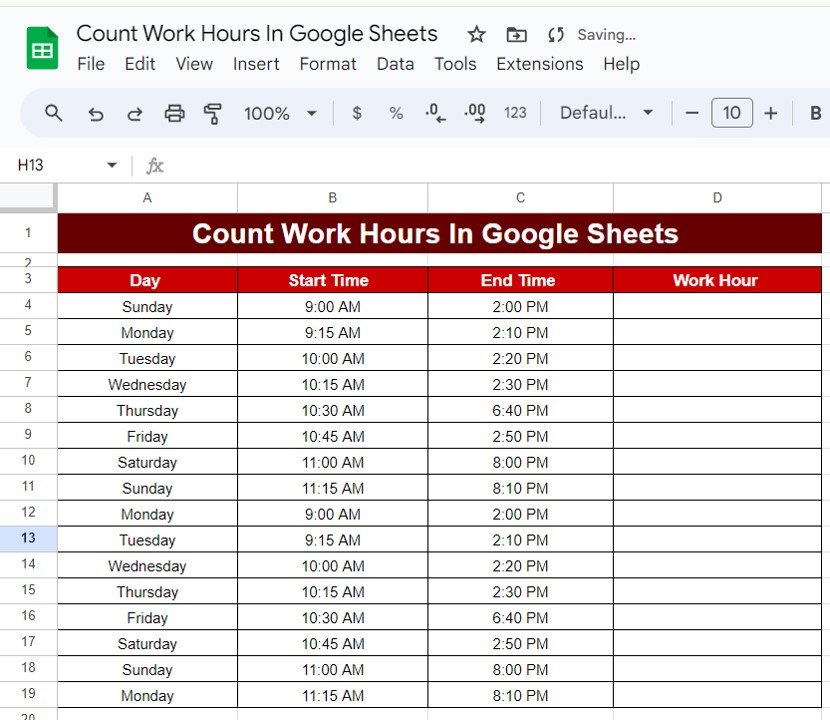
Task: Select 2:50 PM cell in row 17
Action: click(520, 644)
